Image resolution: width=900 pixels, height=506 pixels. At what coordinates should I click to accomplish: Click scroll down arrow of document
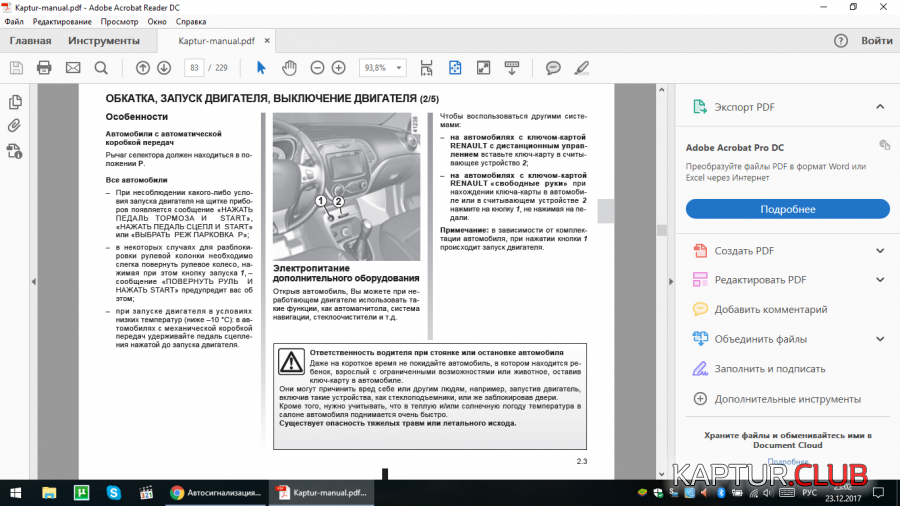[x=661, y=474]
